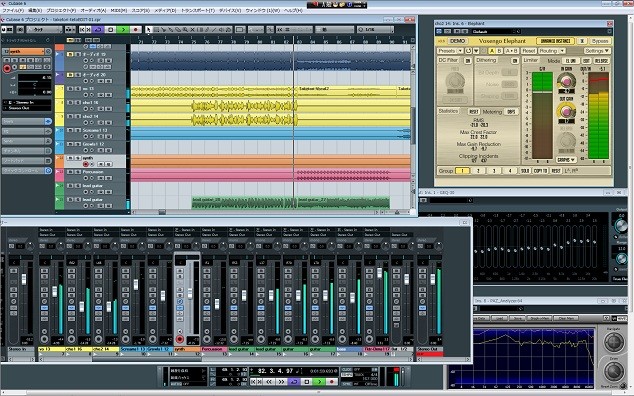Click Statistics RESET button
Viewport: 634px width, 396px height.
pyautogui.click(x=474, y=112)
